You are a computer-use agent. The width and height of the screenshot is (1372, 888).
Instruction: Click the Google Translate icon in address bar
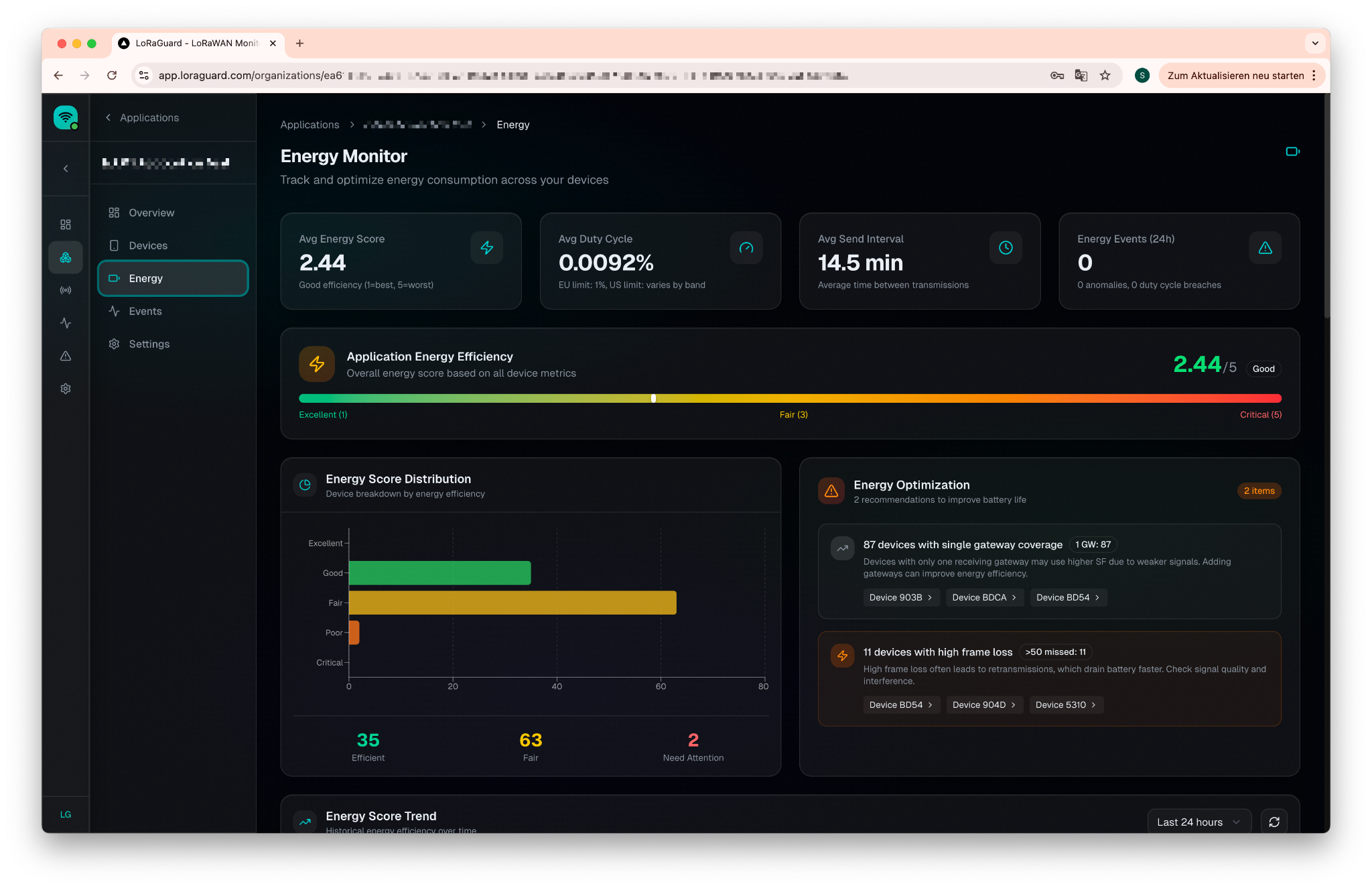click(x=1081, y=76)
